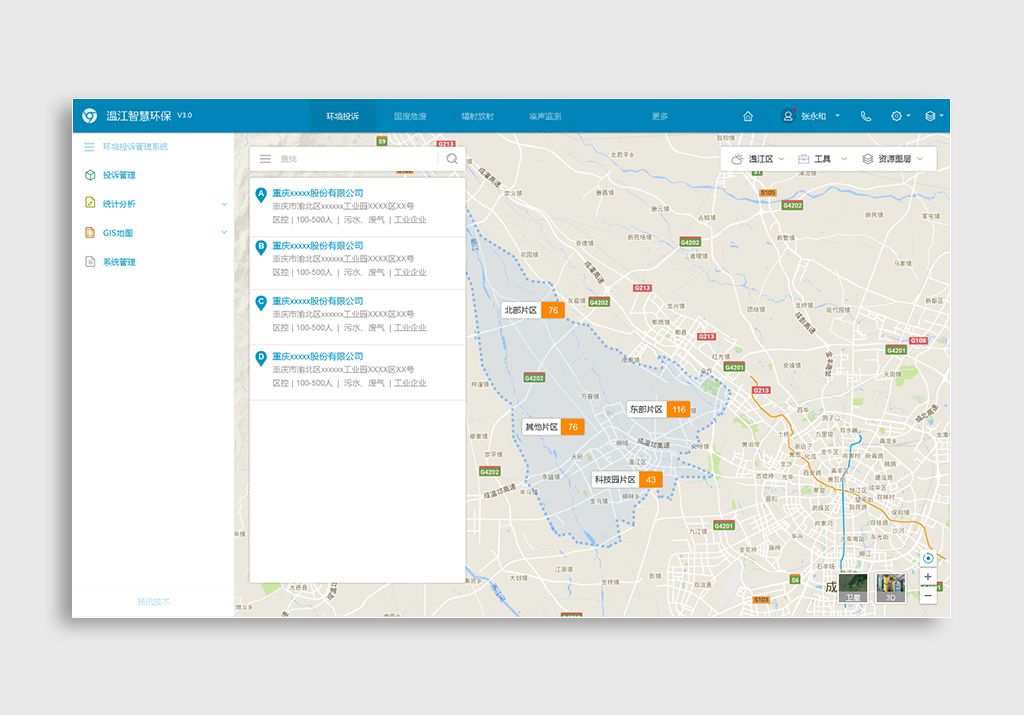Open result A company name link
1024x715 pixels.
click(317, 193)
